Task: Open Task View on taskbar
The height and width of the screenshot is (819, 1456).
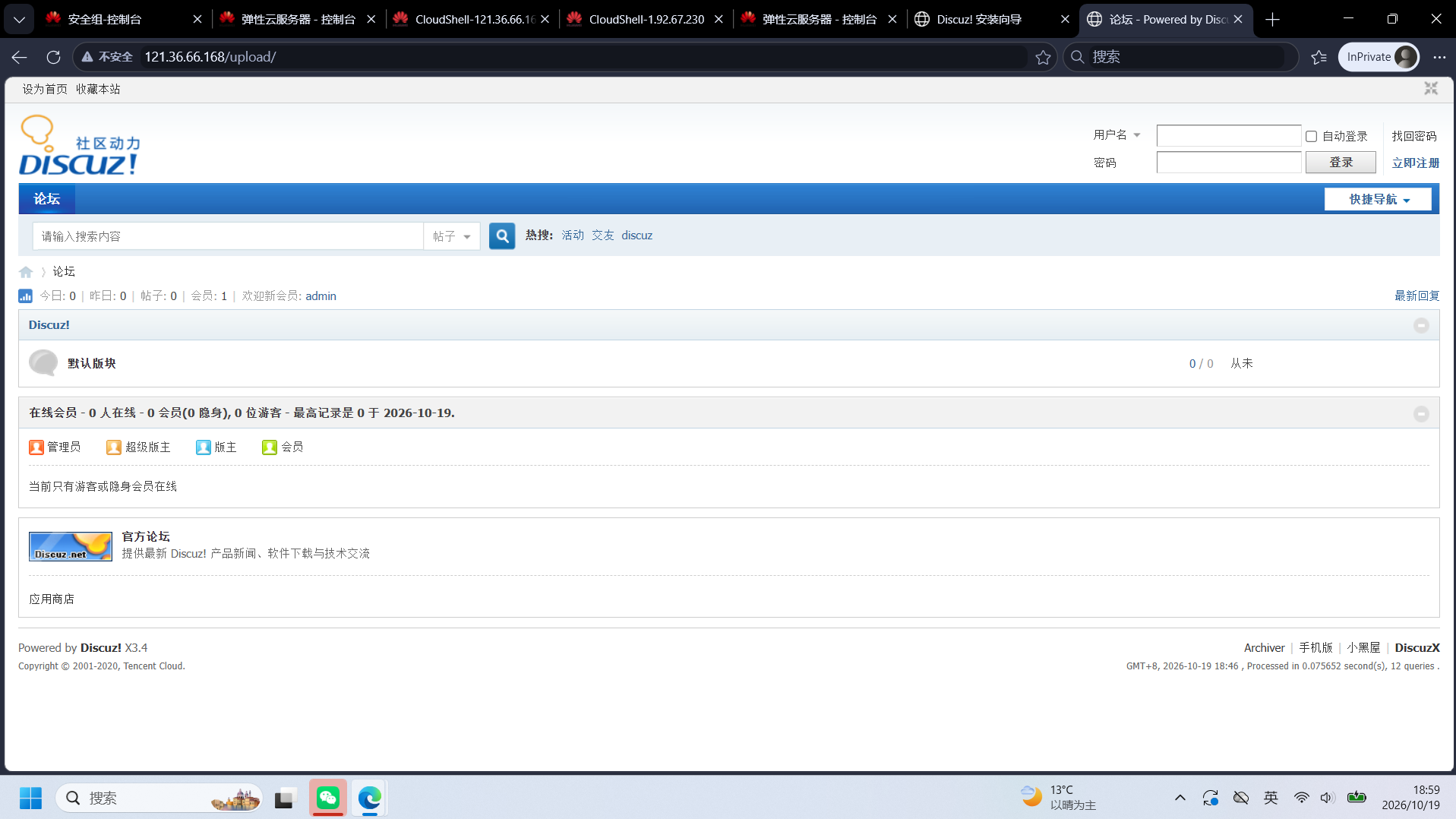Action: point(284,798)
